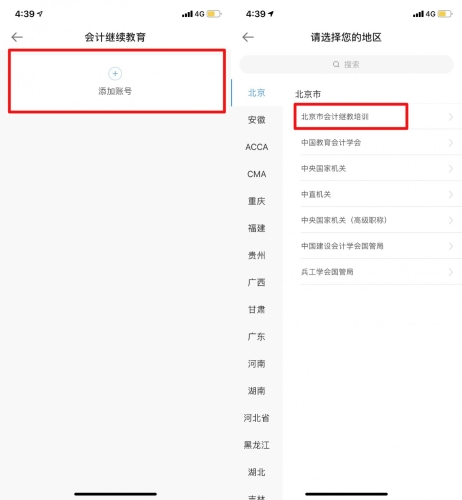Tap chevron on 北京市会计继教培训 row
The width and height of the screenshot is (462, 500).
451,117
